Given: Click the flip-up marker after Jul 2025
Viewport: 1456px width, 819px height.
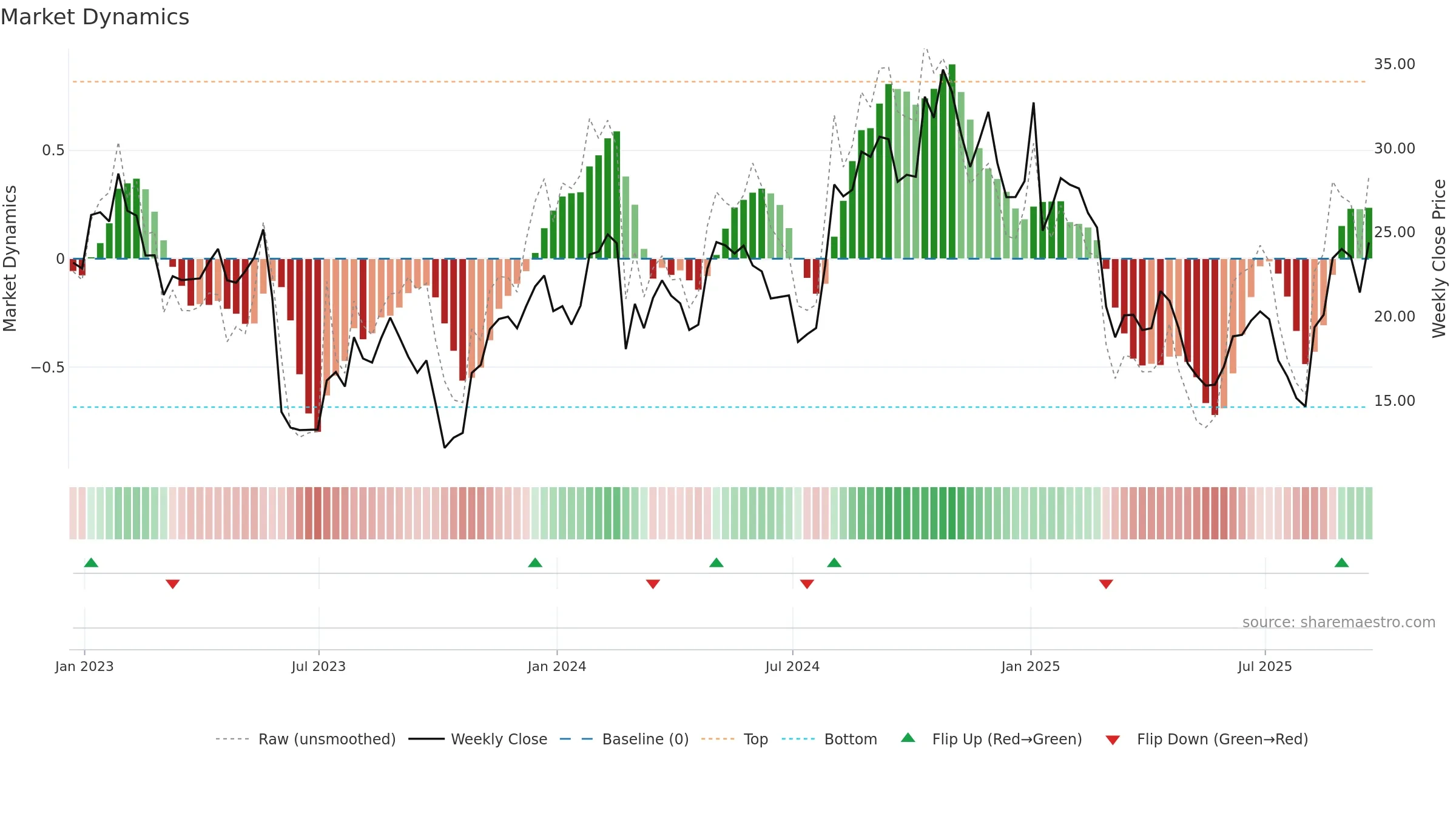Looking at the screenshot, I should 1342,562.
